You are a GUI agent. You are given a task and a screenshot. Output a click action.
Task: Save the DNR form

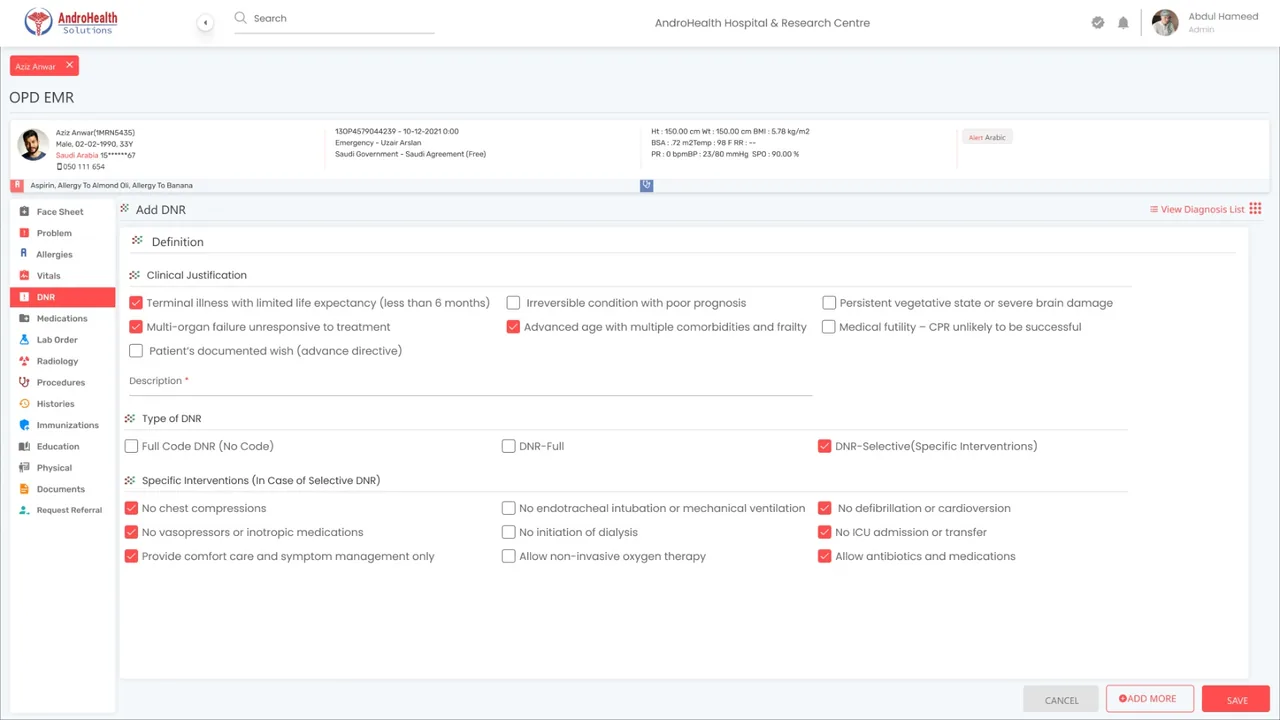click(x=1236, y=700)
